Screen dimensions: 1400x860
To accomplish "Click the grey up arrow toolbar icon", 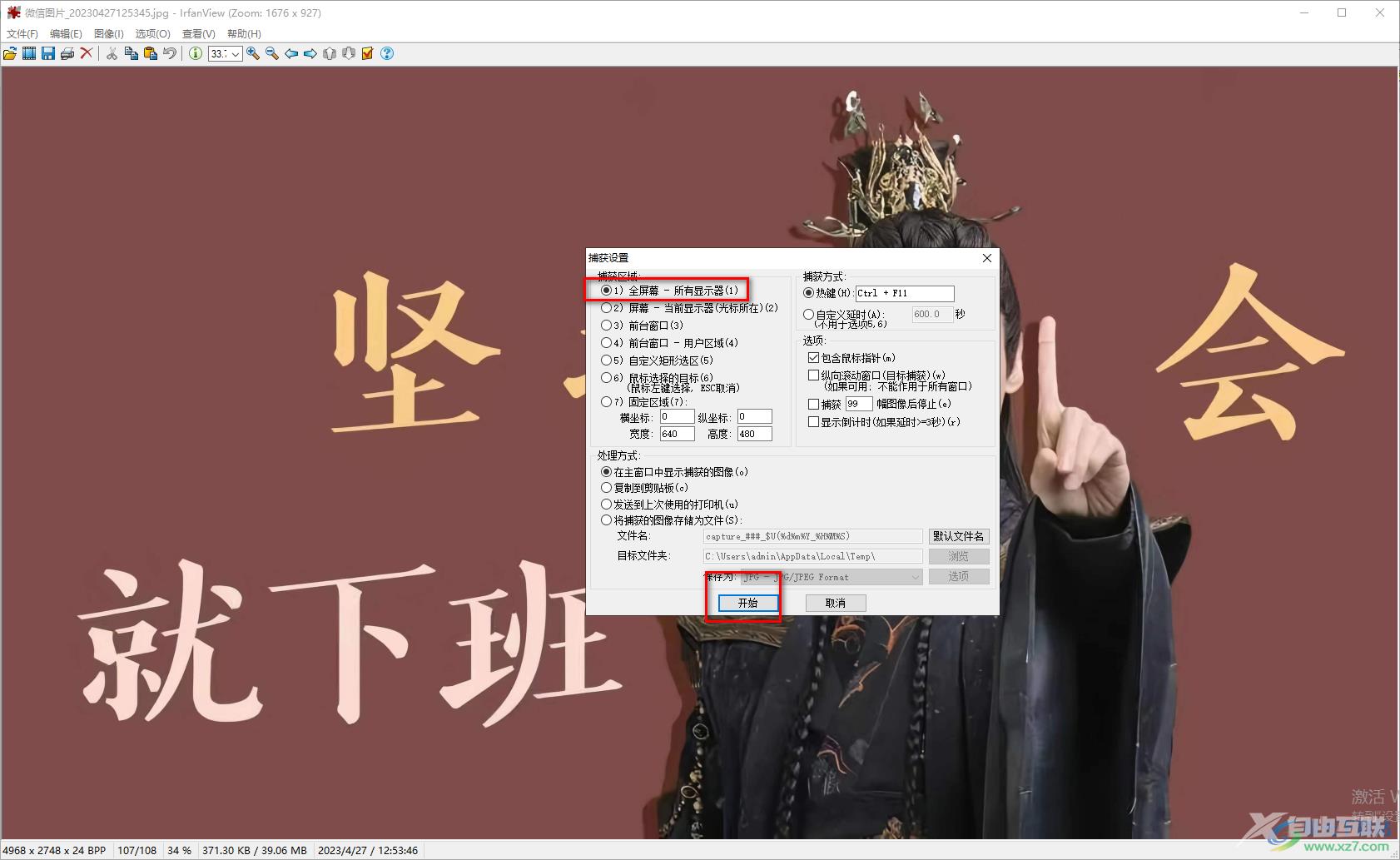I will [330, 53].
